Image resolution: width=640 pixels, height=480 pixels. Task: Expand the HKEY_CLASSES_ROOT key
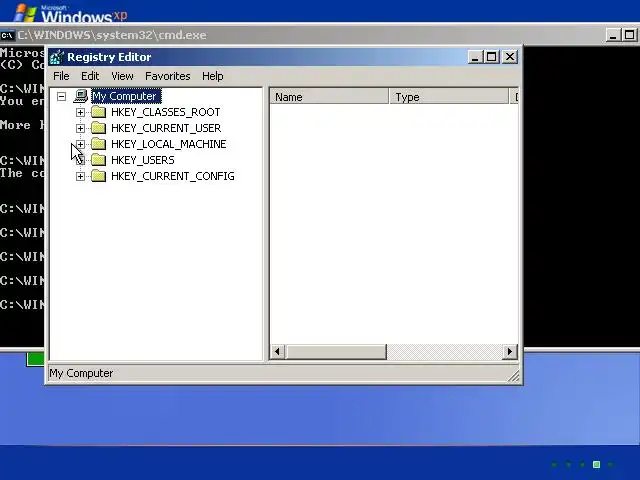pos(80,112)
